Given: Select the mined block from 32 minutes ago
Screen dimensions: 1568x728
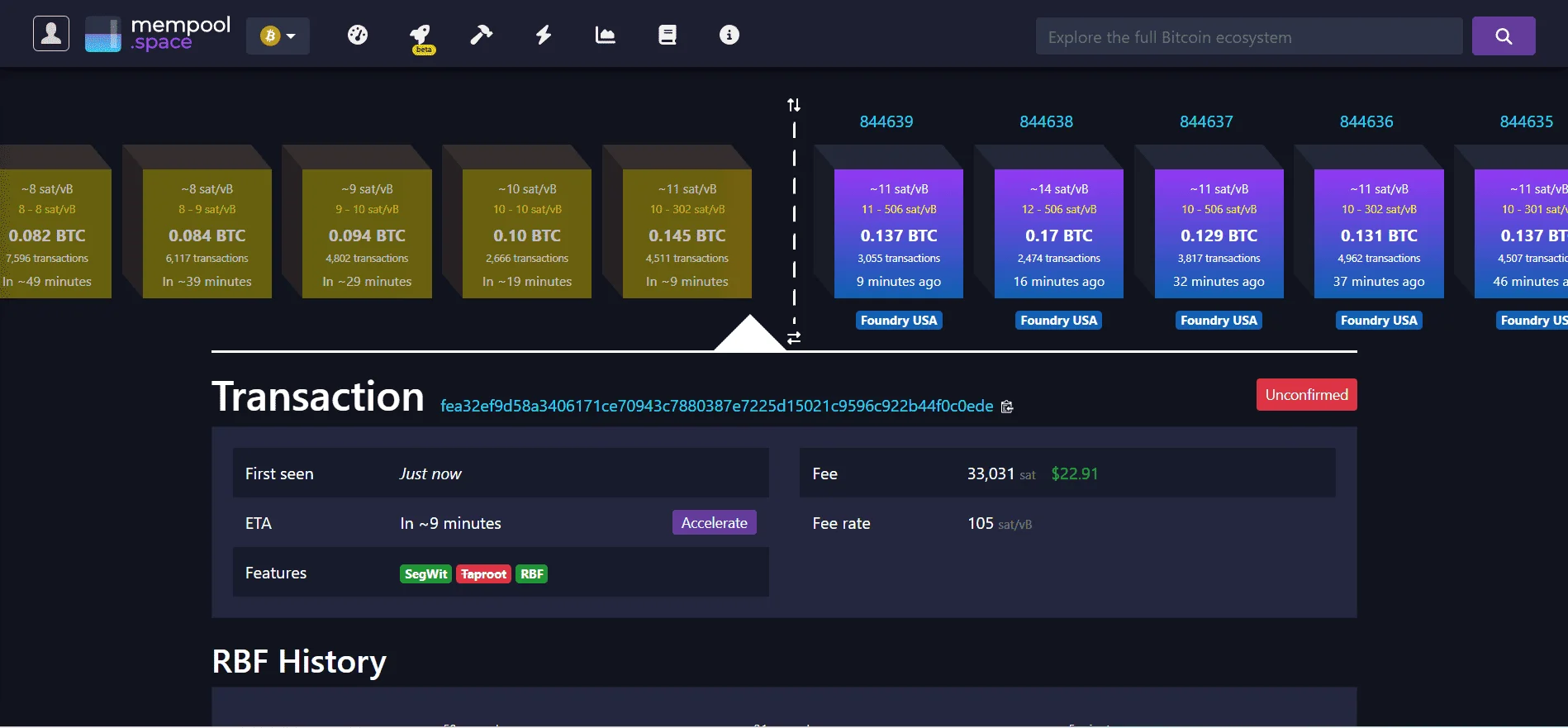Looking at the screenshot, I should [x=1219, y=234].
